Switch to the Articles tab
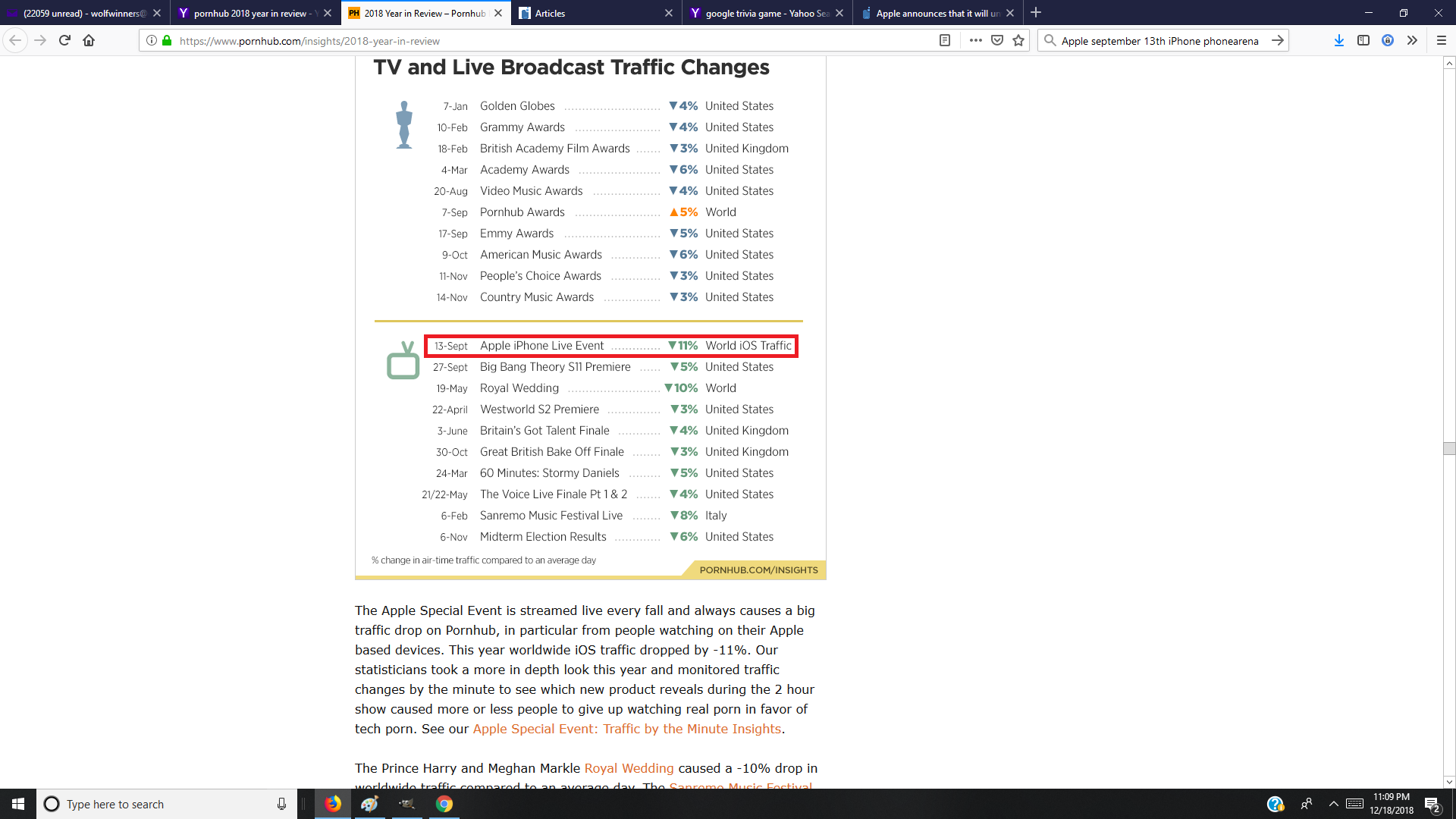Screen dimensions: 1456x819 pos(597,13)
